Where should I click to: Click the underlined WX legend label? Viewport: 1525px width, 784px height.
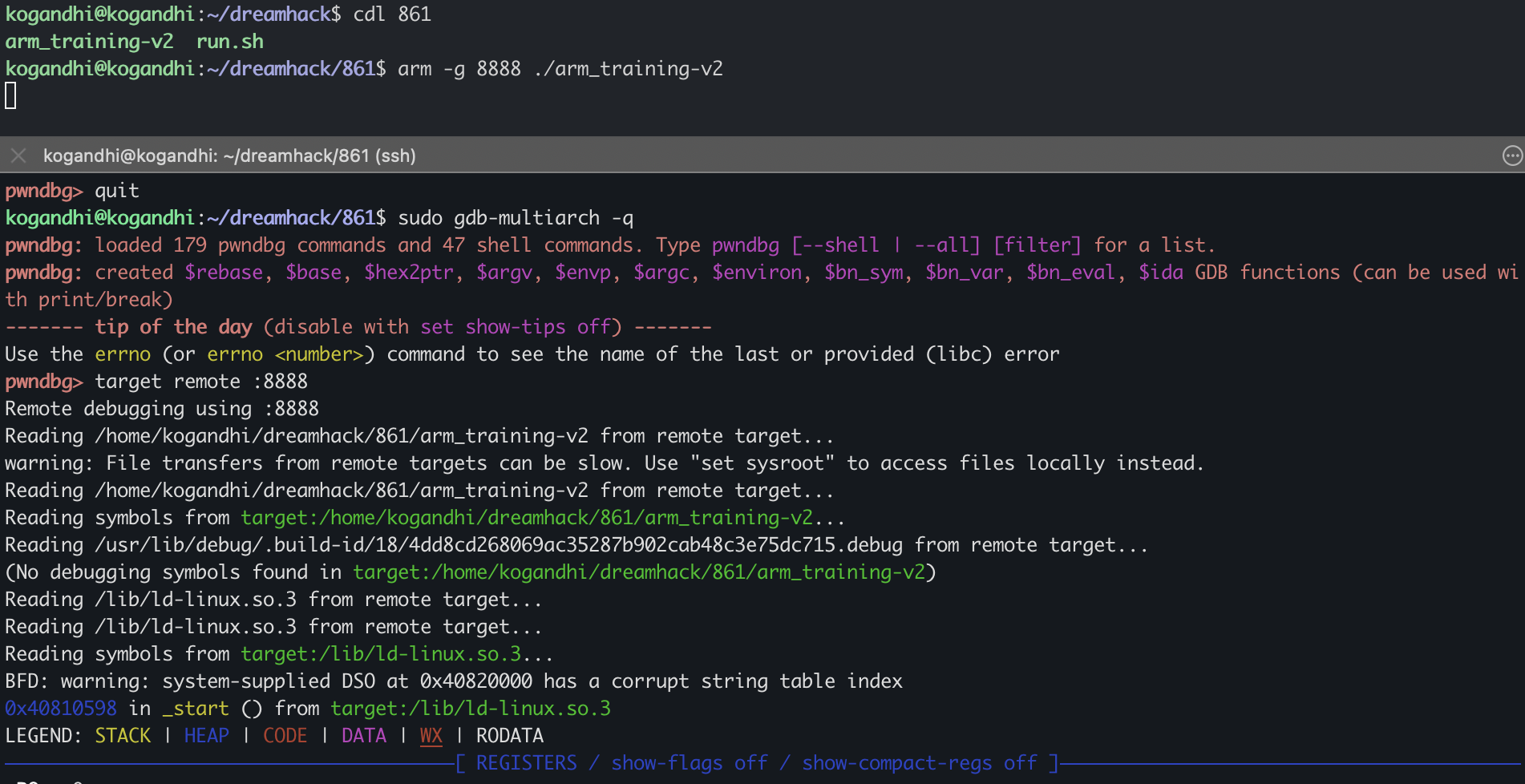pos(431,736)
